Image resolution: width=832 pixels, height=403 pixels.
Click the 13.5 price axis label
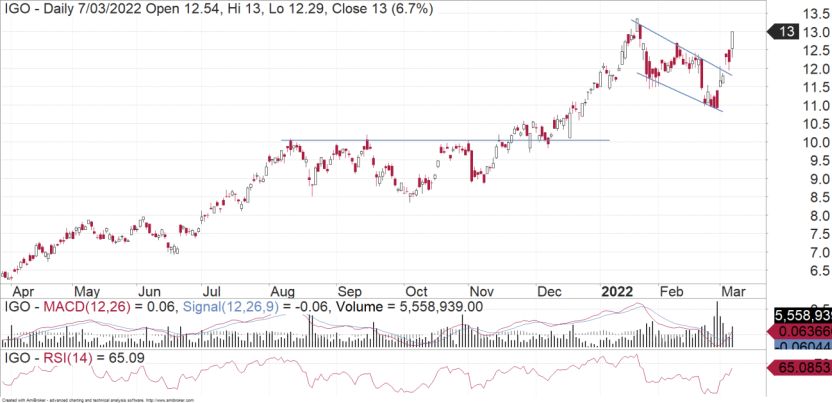pyautogui.click(x=816, y=13)
